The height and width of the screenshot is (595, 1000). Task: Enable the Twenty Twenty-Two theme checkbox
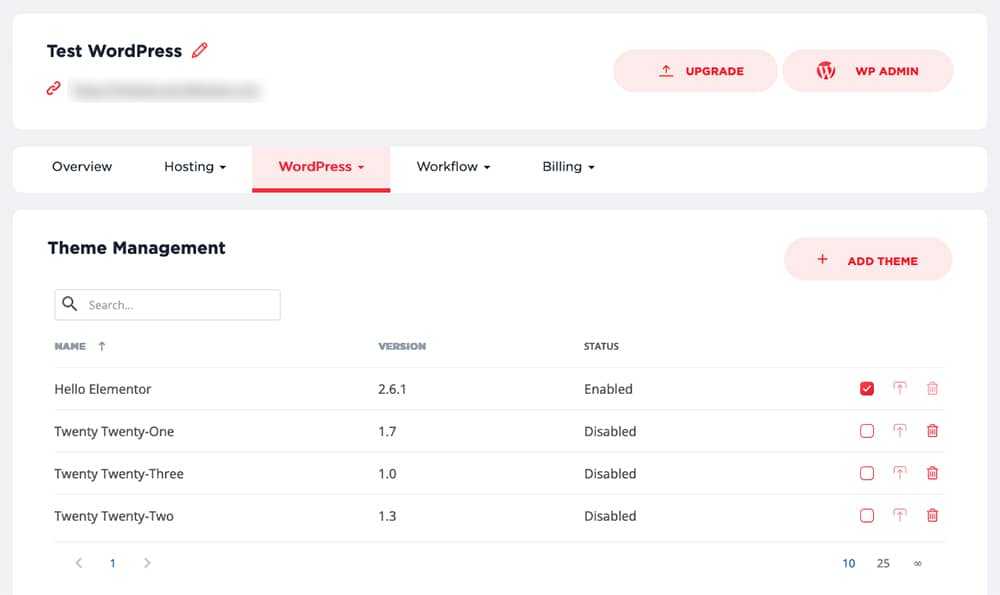tap(867, 515)
